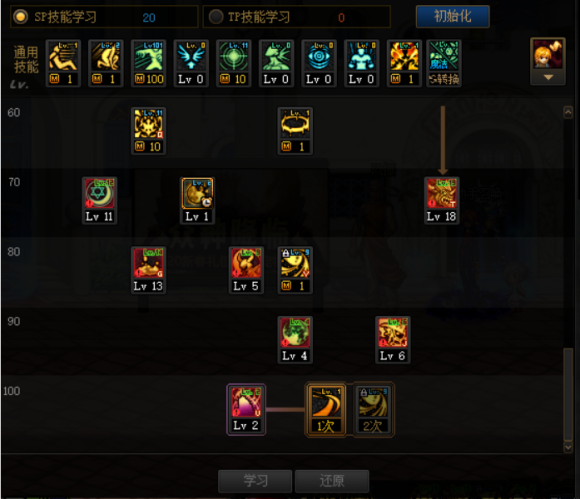Toggle the 魔法转换 skill icon
The image size is (580, 499).
pos(444,63)
